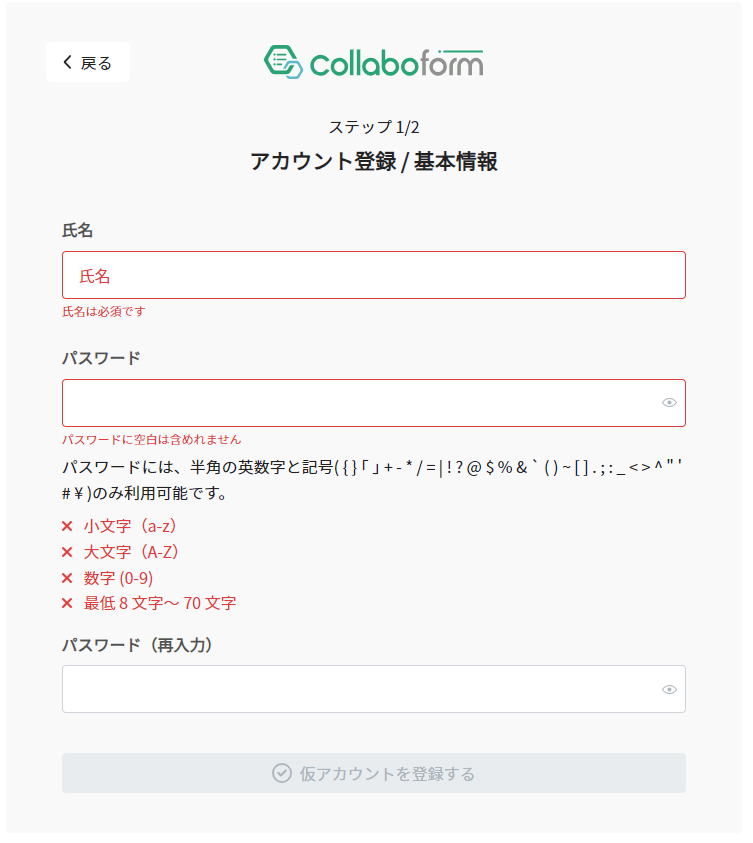The image size is (753, 843).
Task: Submit with 仮アカウントを登録する button
Action: click(374, 773)
